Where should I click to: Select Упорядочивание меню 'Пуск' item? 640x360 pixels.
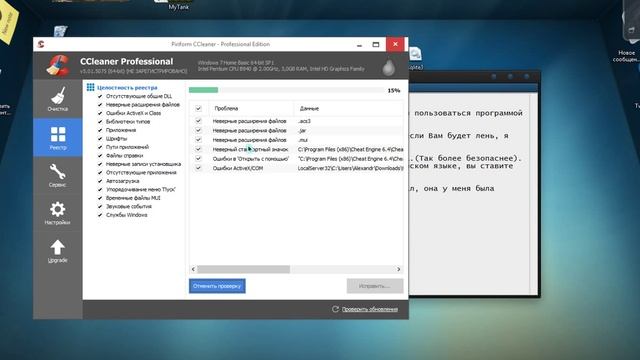point(141,189)
